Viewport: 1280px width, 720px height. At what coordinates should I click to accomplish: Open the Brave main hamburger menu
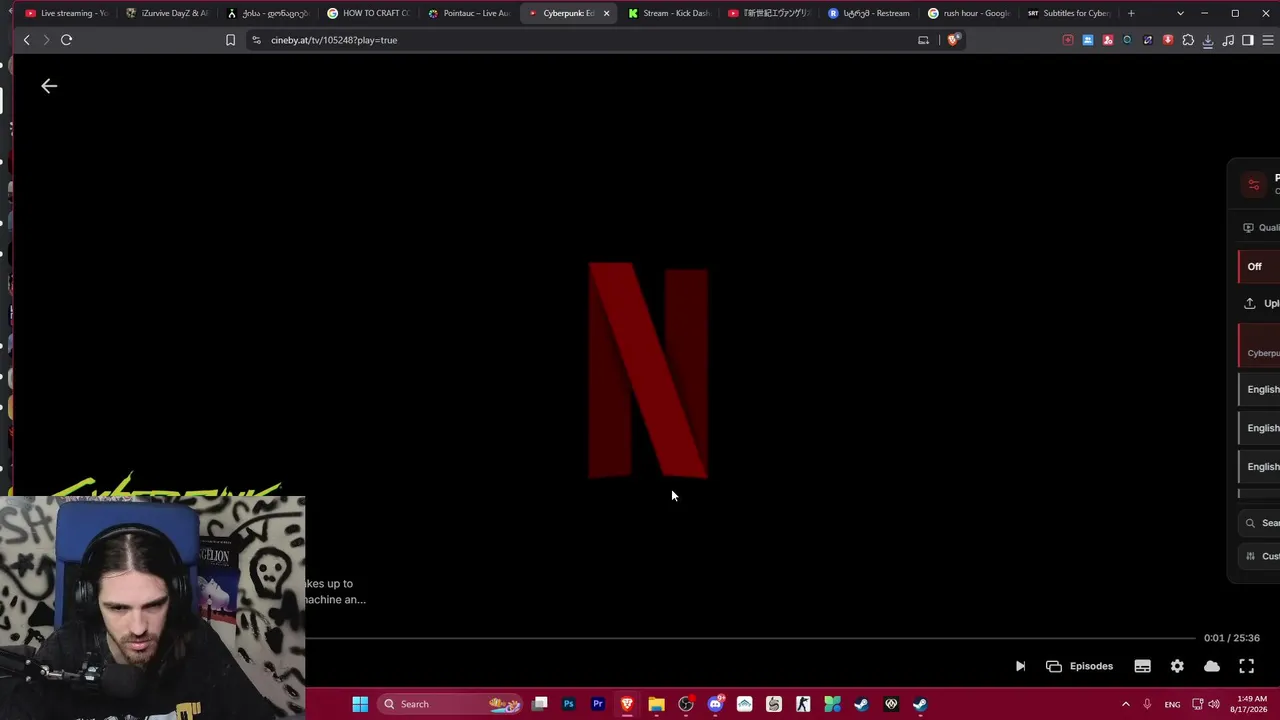pyautogui.click(x=1268, y=40)
